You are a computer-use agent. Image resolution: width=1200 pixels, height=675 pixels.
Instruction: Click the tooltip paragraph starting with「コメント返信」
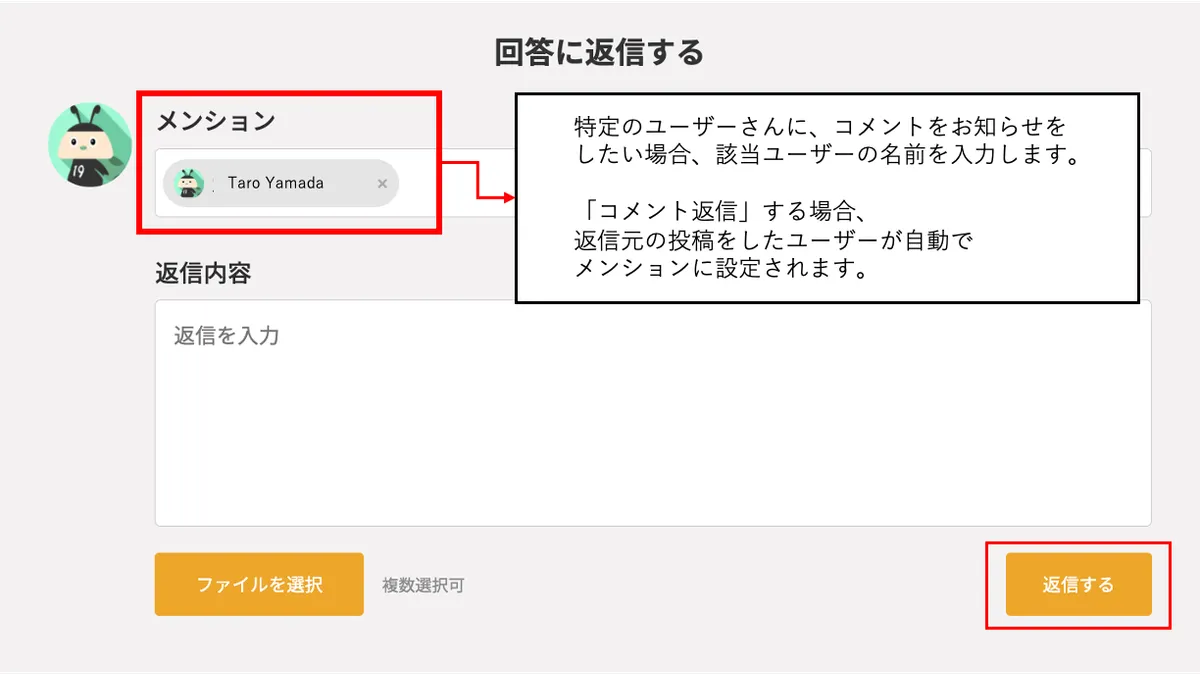(774, 241)
